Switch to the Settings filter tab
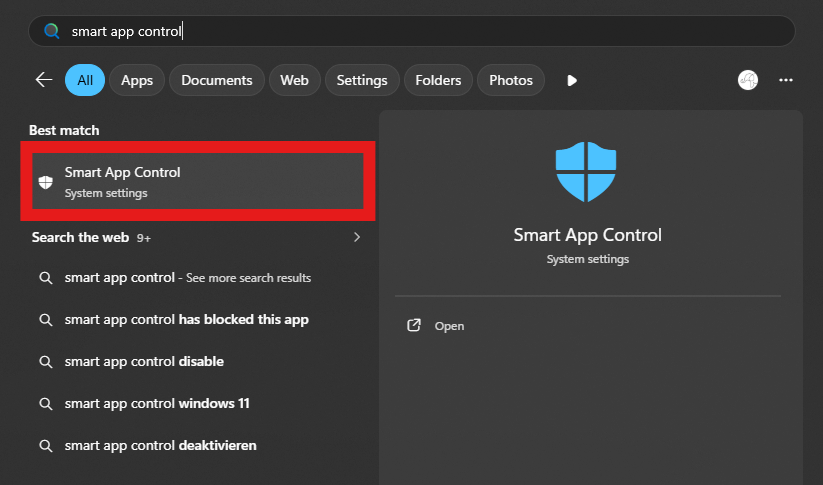The width and height of the screenshot is (823, 485). 361,80
